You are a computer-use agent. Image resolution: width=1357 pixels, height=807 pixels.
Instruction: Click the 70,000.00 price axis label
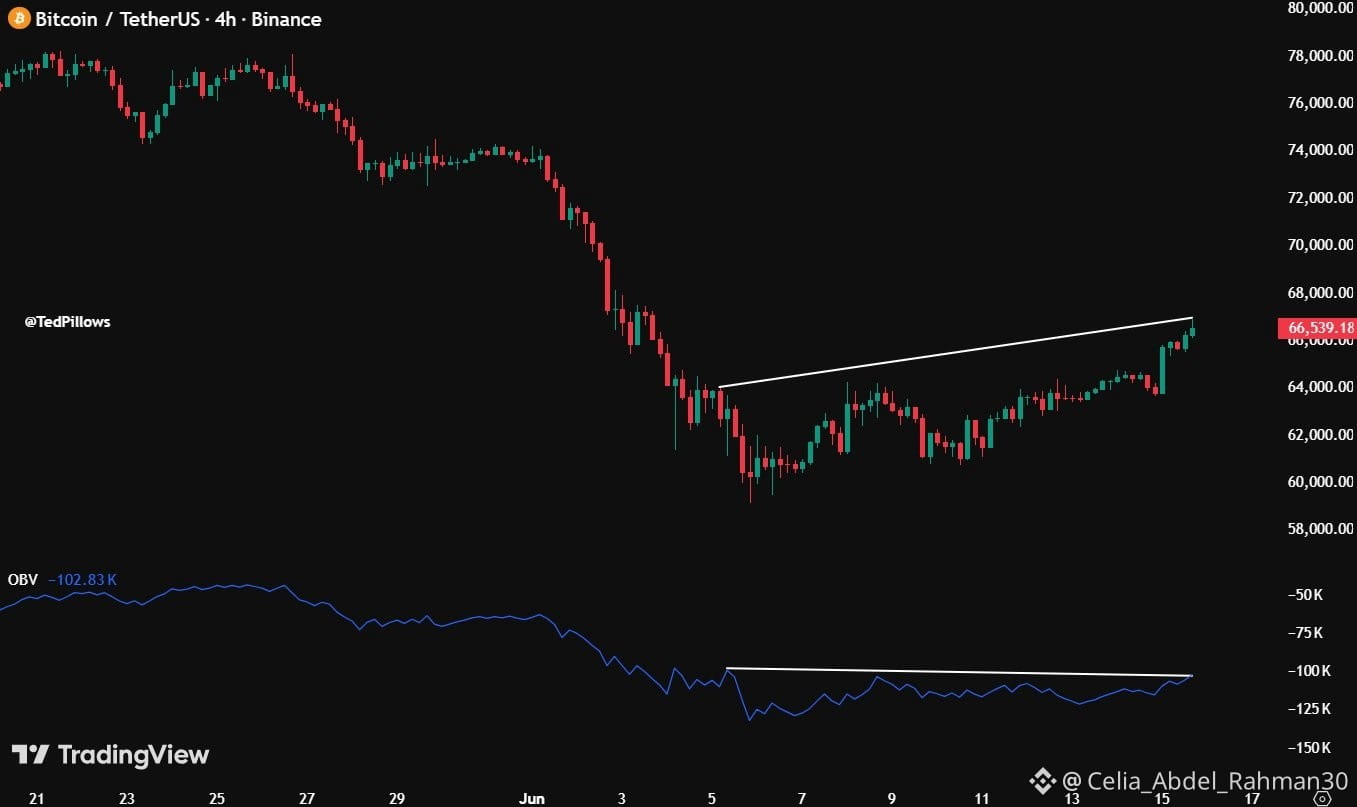click(x=1320, y=244)
